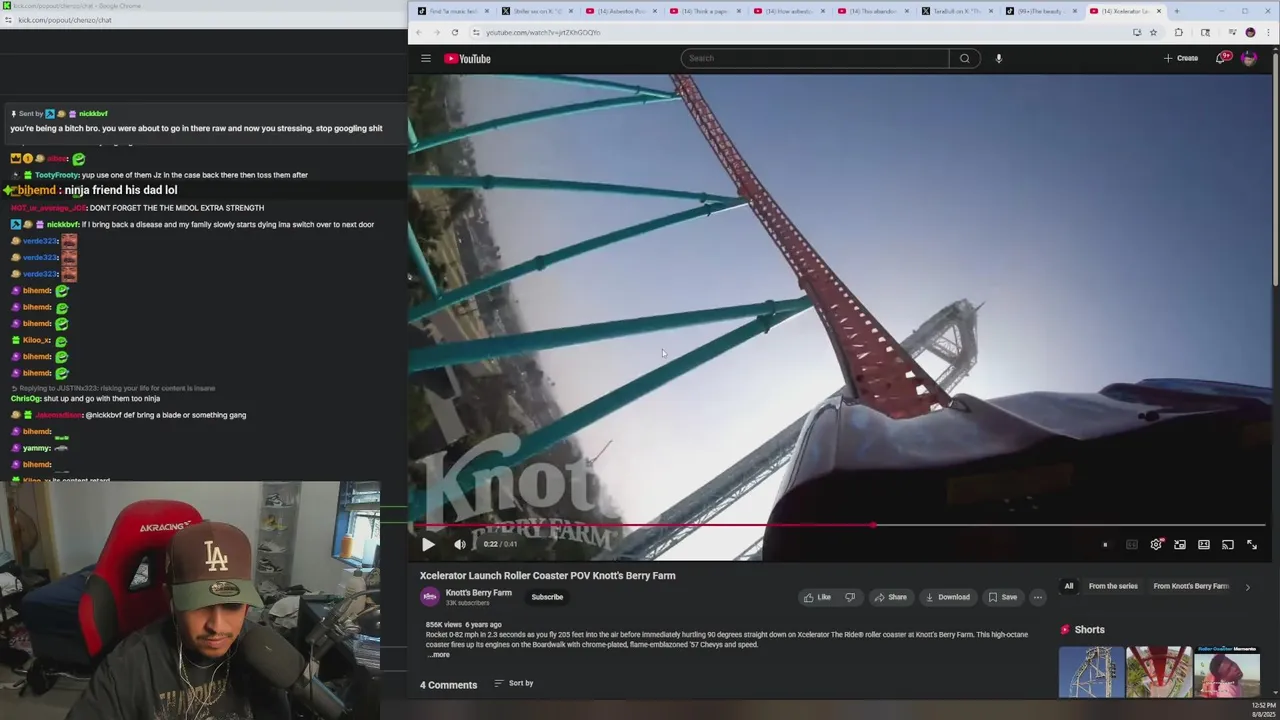The height and width of the screenshot is (720, 1280).
Task: Switch to the 'TaraBull on X' tab
Action: (x=955, y=11)
